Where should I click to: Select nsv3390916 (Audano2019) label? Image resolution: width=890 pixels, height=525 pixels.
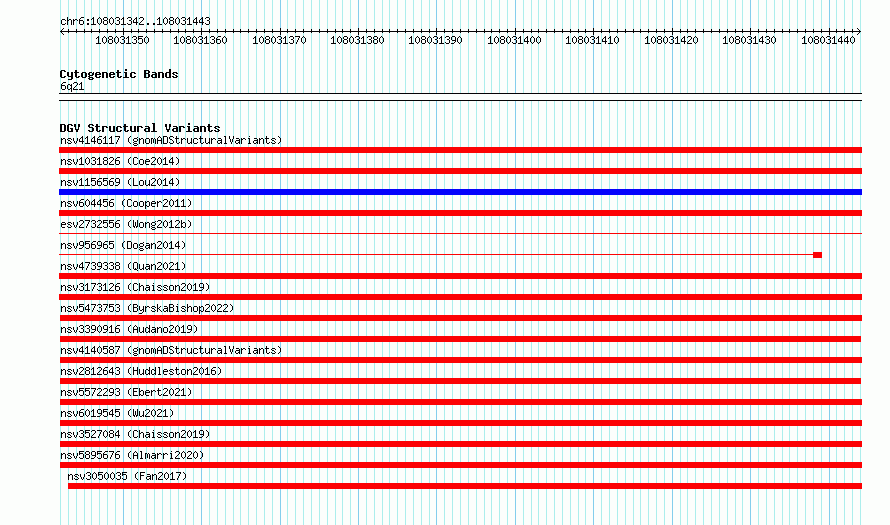(x=129, y=329)
